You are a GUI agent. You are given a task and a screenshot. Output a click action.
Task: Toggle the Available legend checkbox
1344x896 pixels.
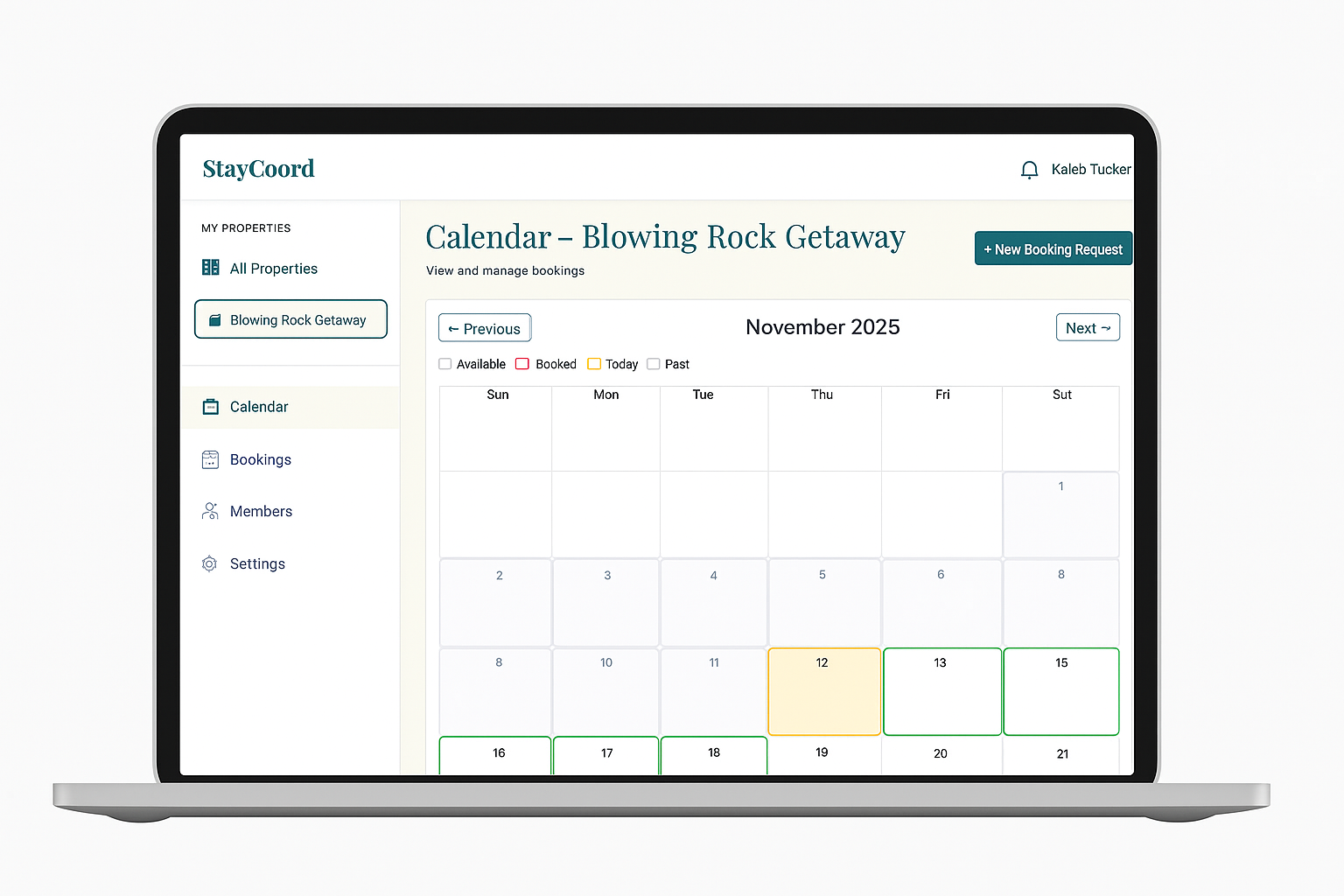[444, 363]
